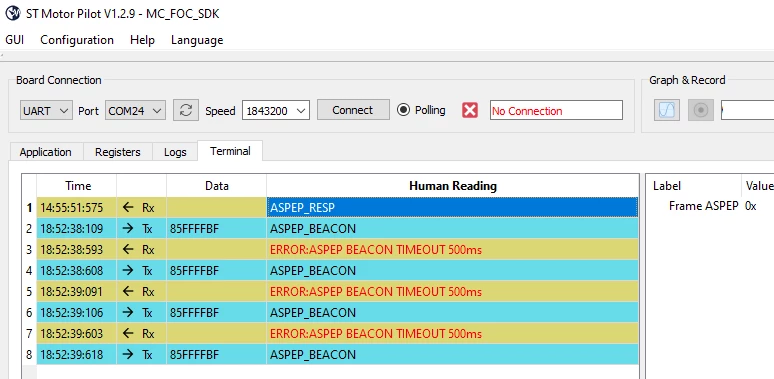Select row header number 1
The image size is (774, 379).
click(x=30, y=207)
